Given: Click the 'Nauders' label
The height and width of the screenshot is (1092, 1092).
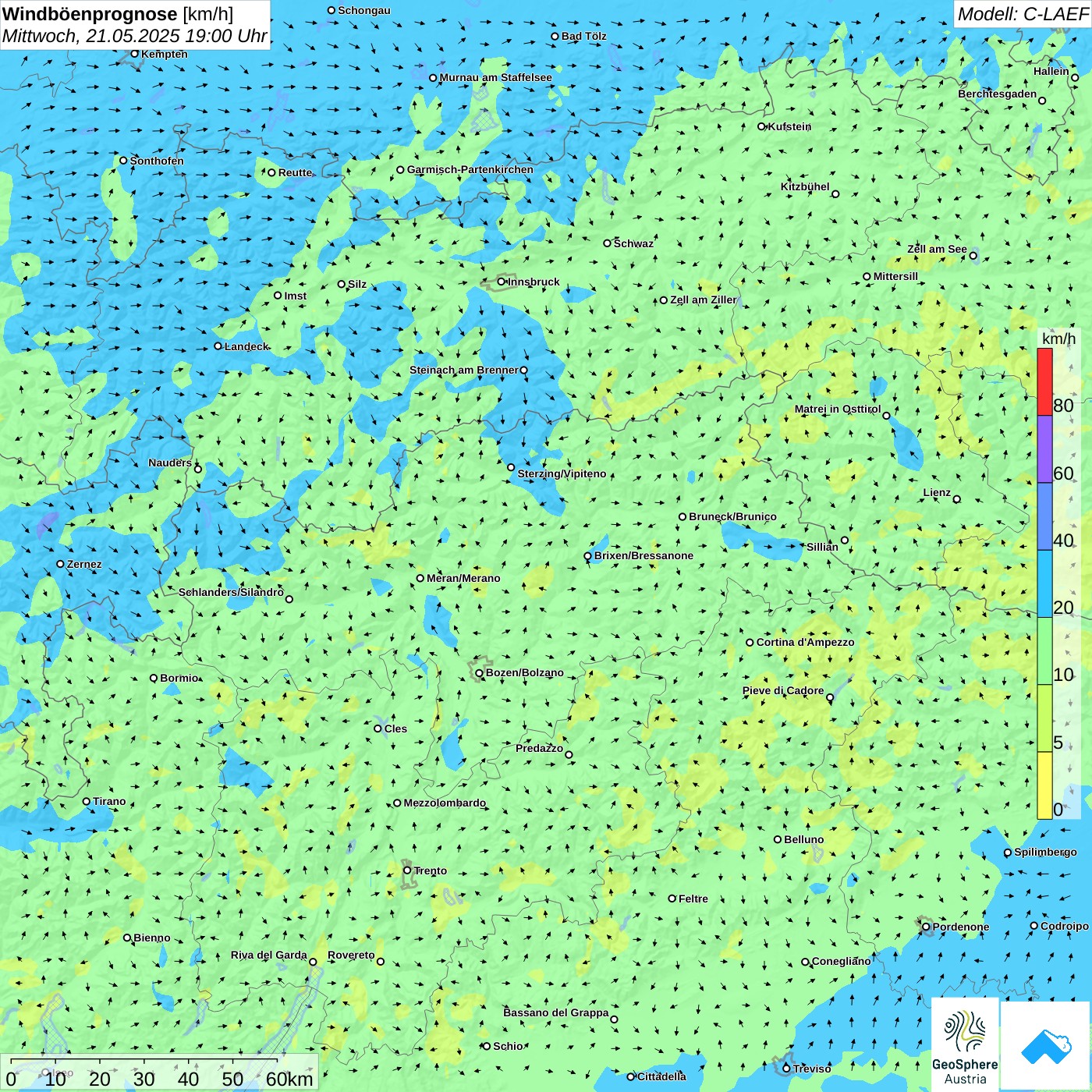Looking at the screenshot, I should coord(170,463).
